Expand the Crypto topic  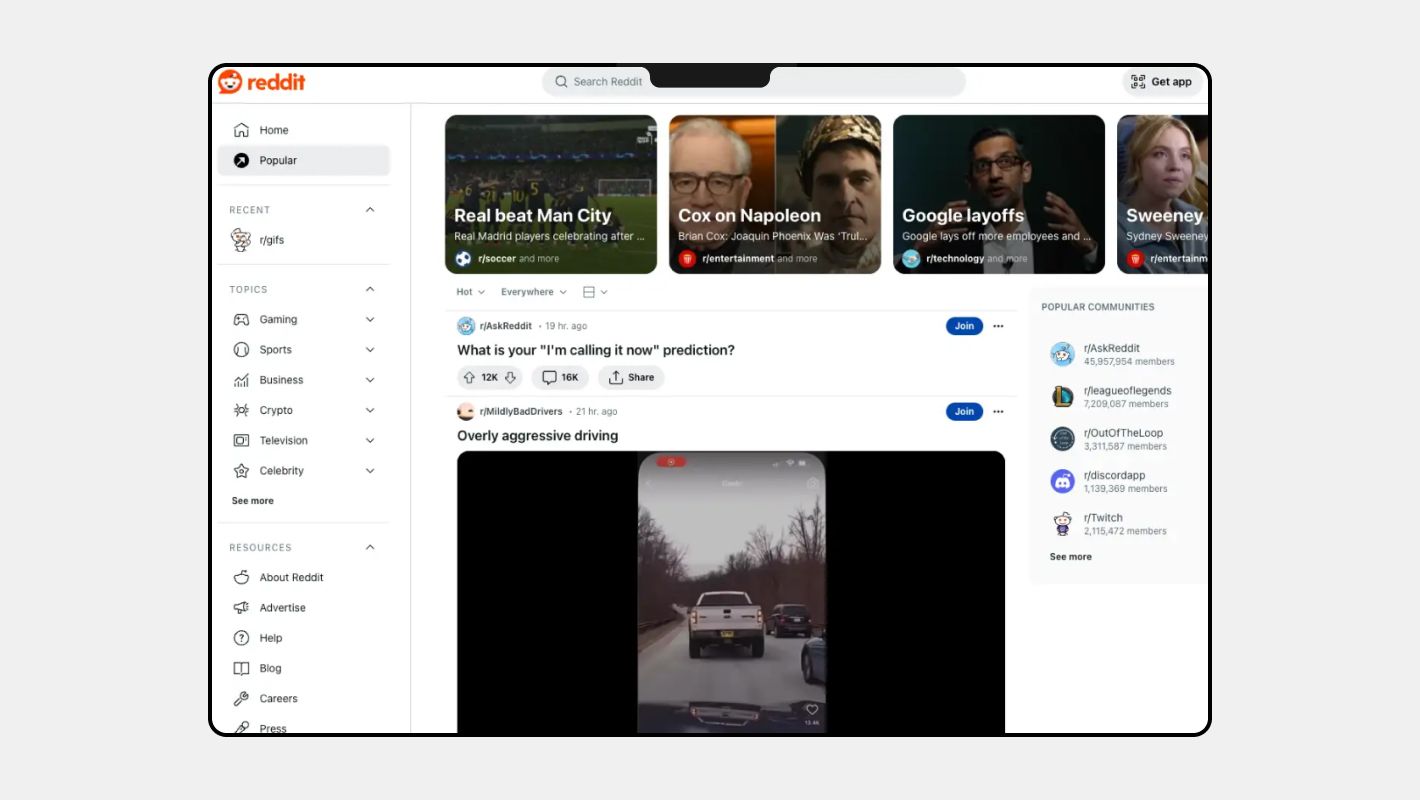click(370, 411)
